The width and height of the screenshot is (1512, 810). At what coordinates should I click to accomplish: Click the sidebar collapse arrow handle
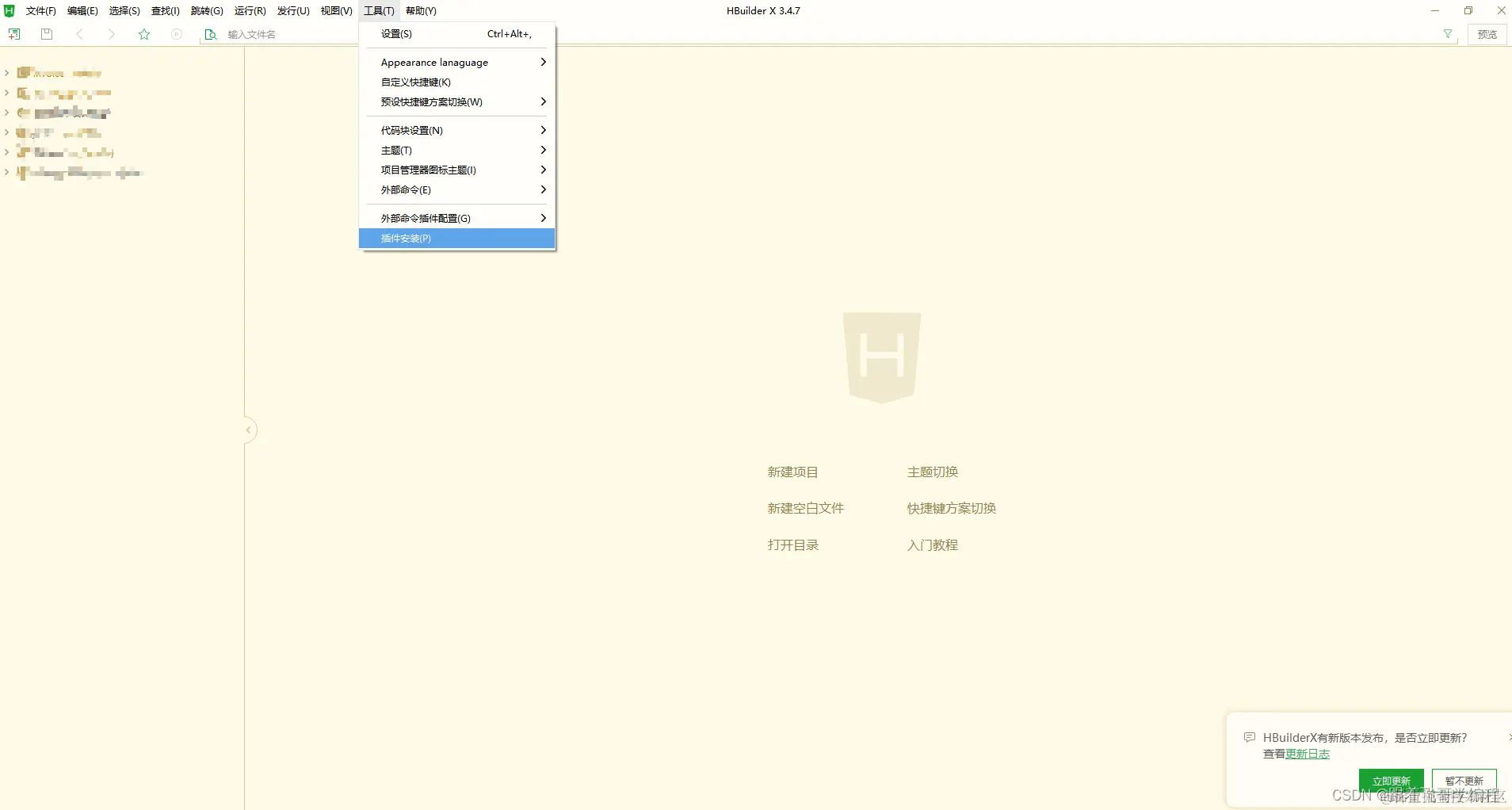click(249, 430)
